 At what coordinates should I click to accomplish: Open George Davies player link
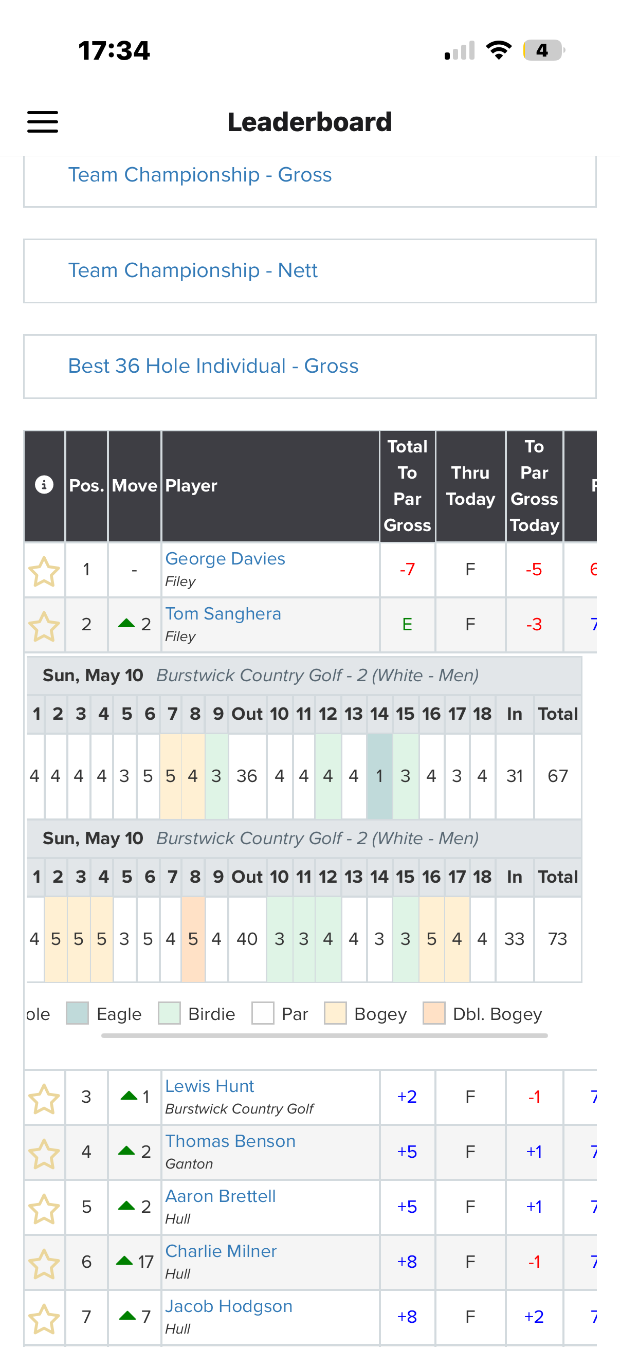(225, 559)
